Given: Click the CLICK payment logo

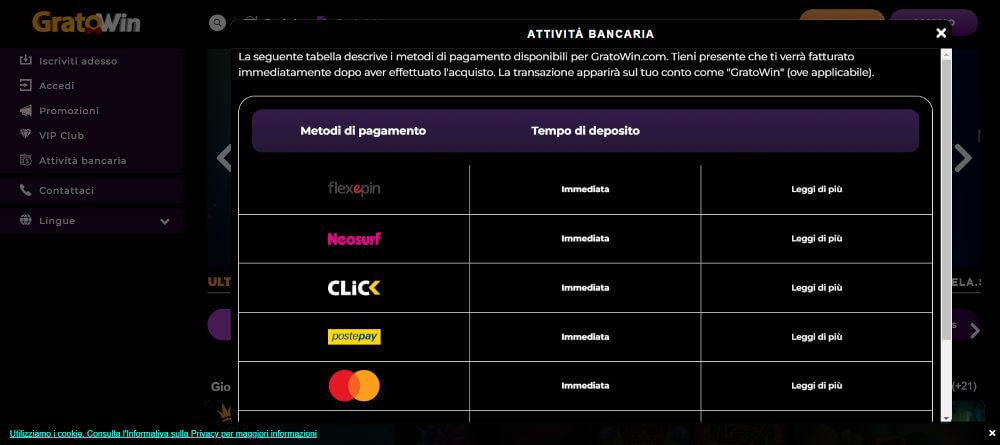Looking at the screenshot, I should point(354,288).
